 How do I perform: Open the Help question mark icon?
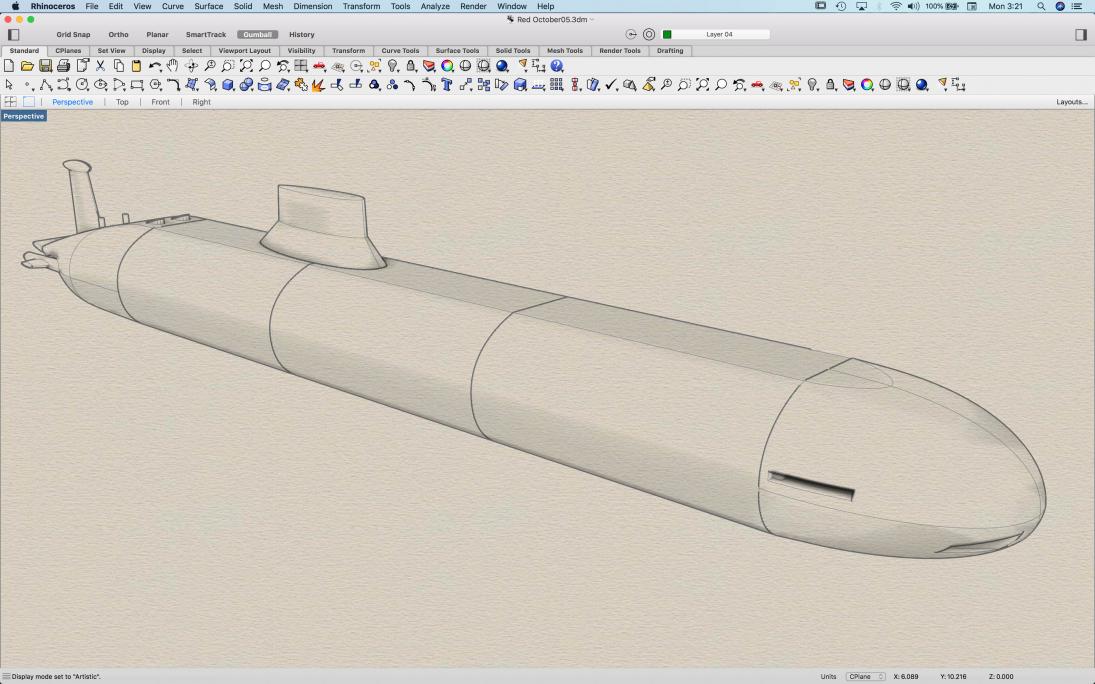[557, 66]
